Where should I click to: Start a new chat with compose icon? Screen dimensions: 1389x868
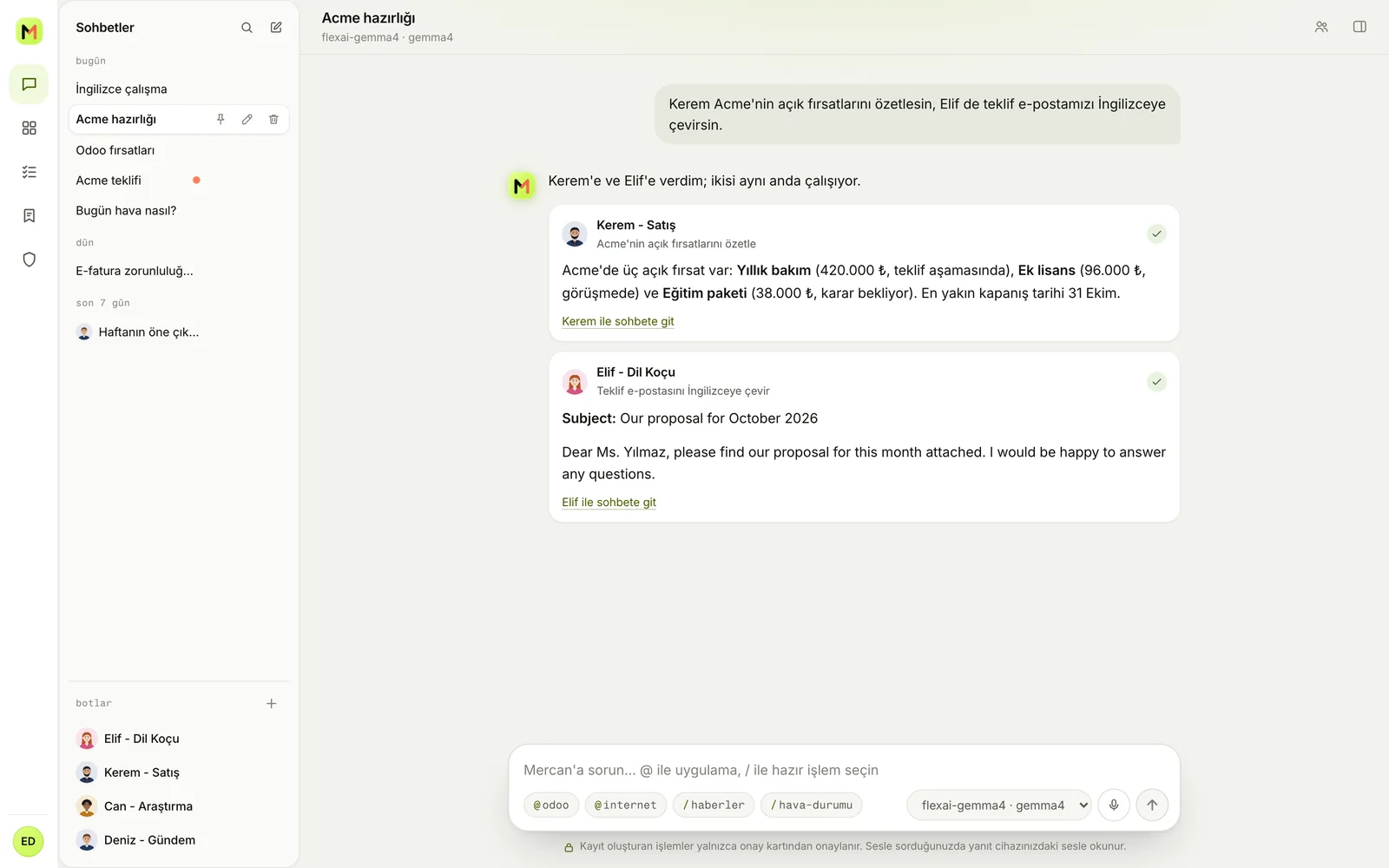tap(276, 28)
